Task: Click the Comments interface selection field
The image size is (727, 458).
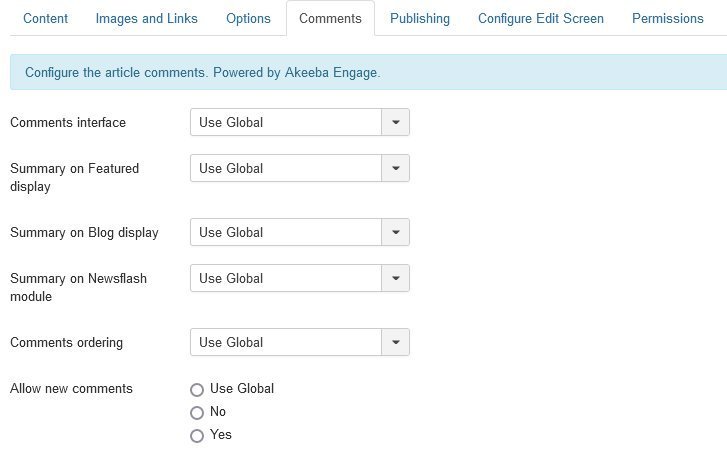Action: (286, 122)
